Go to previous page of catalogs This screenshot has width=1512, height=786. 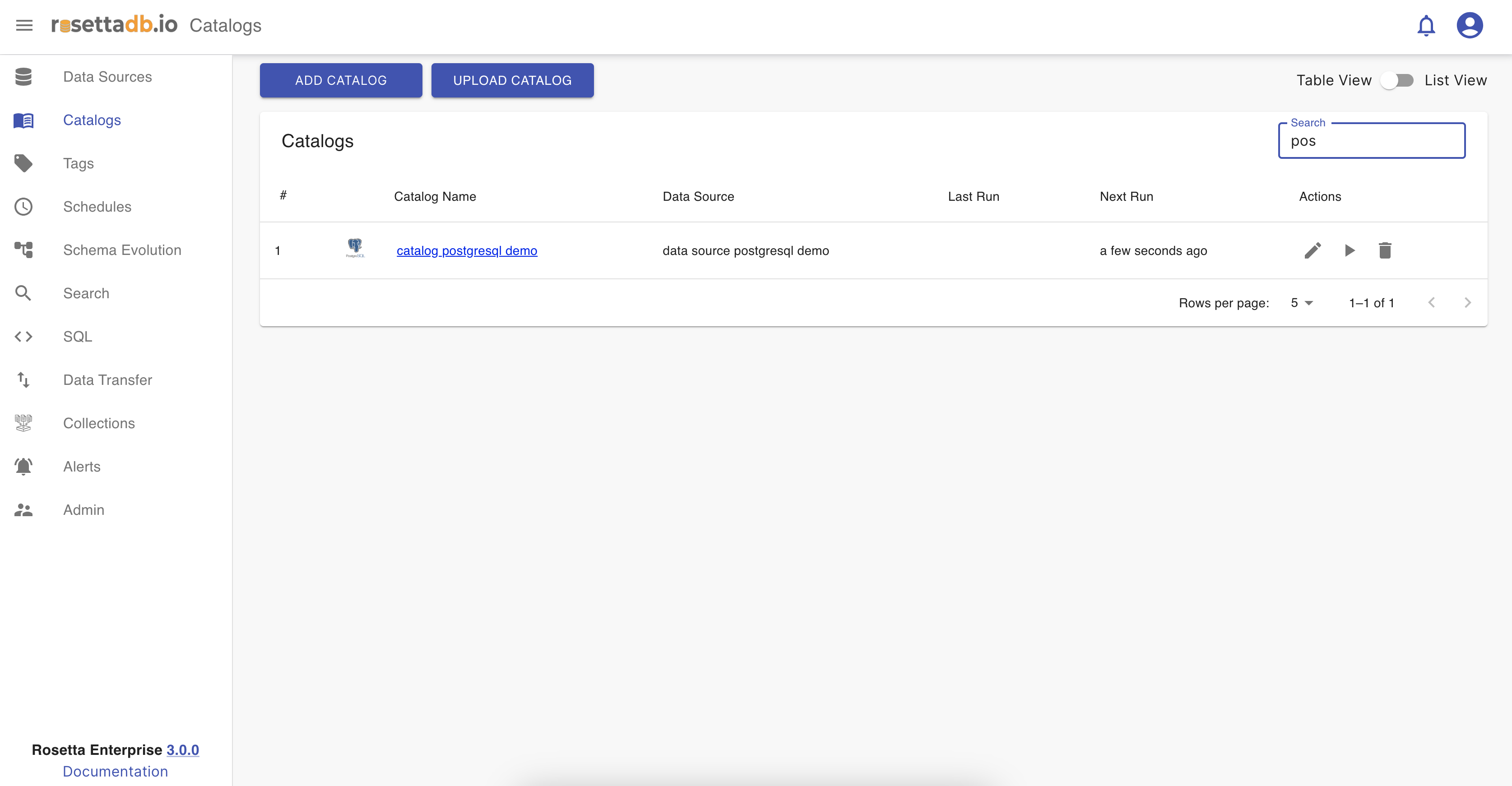(1431, 303)
